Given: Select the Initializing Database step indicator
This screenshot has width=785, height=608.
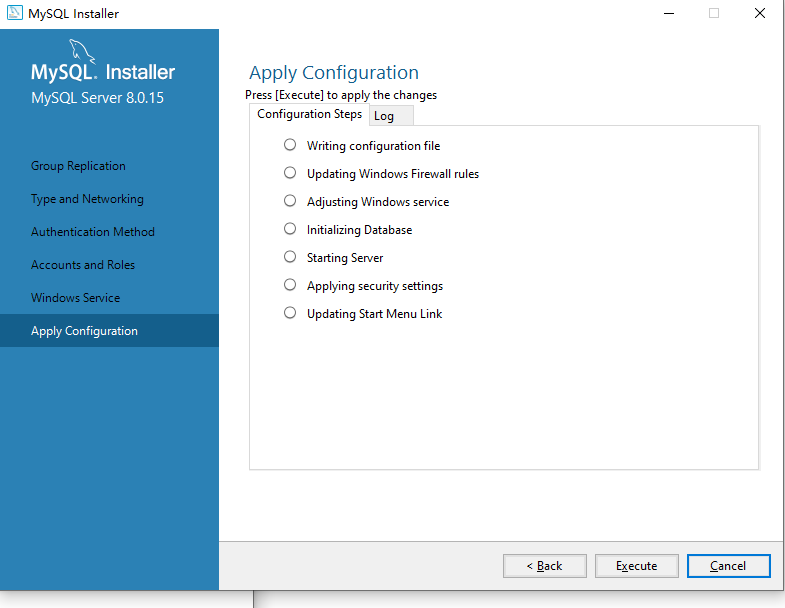Looking at the screenshot, I should 290,229.
